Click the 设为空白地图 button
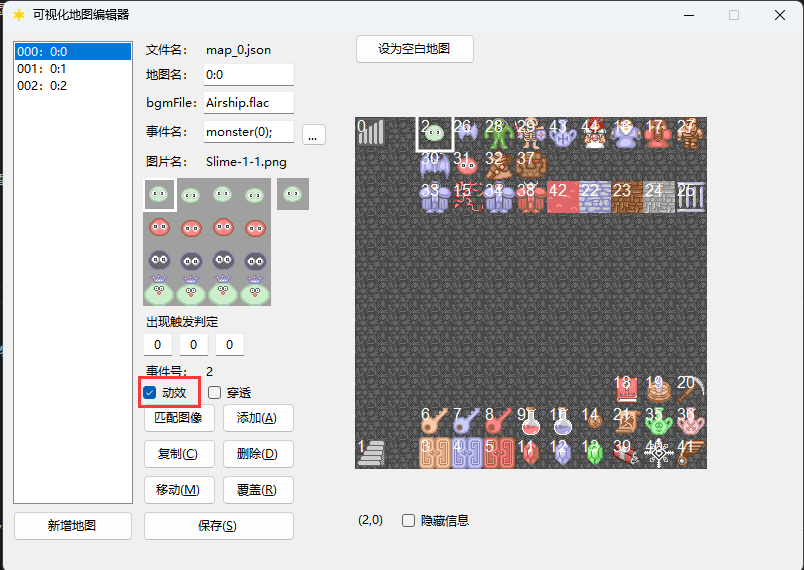 414,49
